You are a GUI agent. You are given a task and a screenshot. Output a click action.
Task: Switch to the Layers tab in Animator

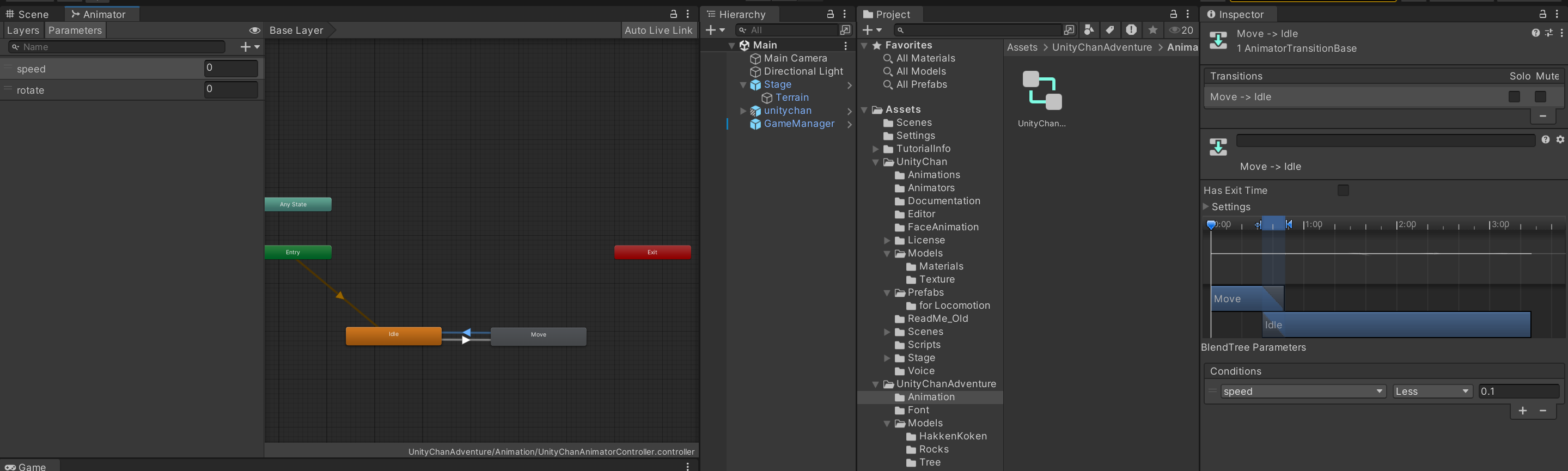[23, 30]
